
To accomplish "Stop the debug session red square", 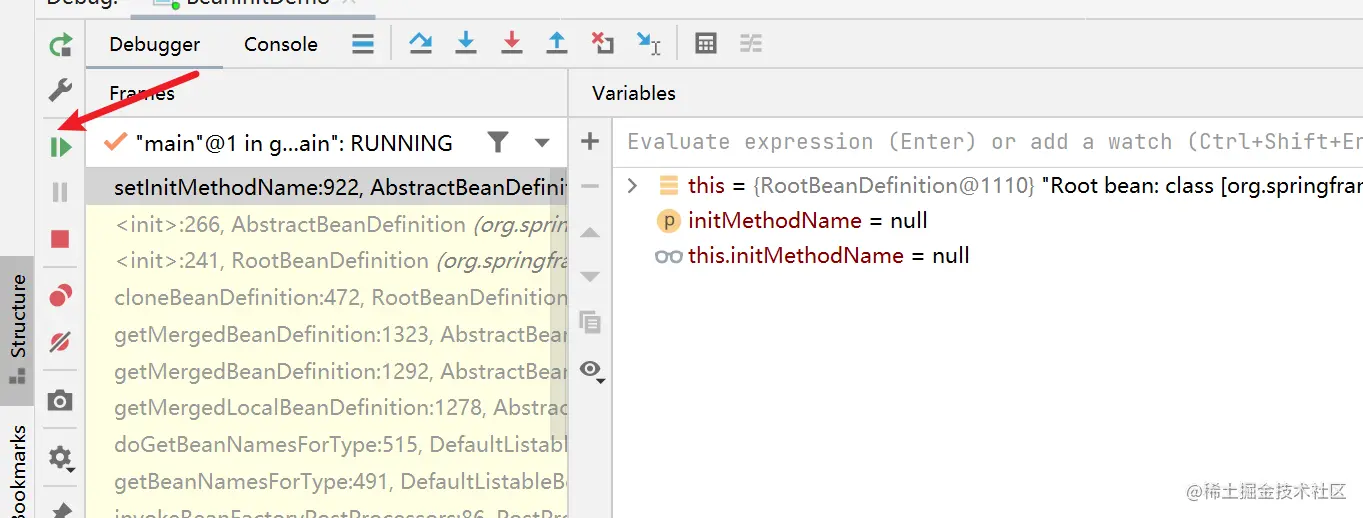I will point(60,239).
